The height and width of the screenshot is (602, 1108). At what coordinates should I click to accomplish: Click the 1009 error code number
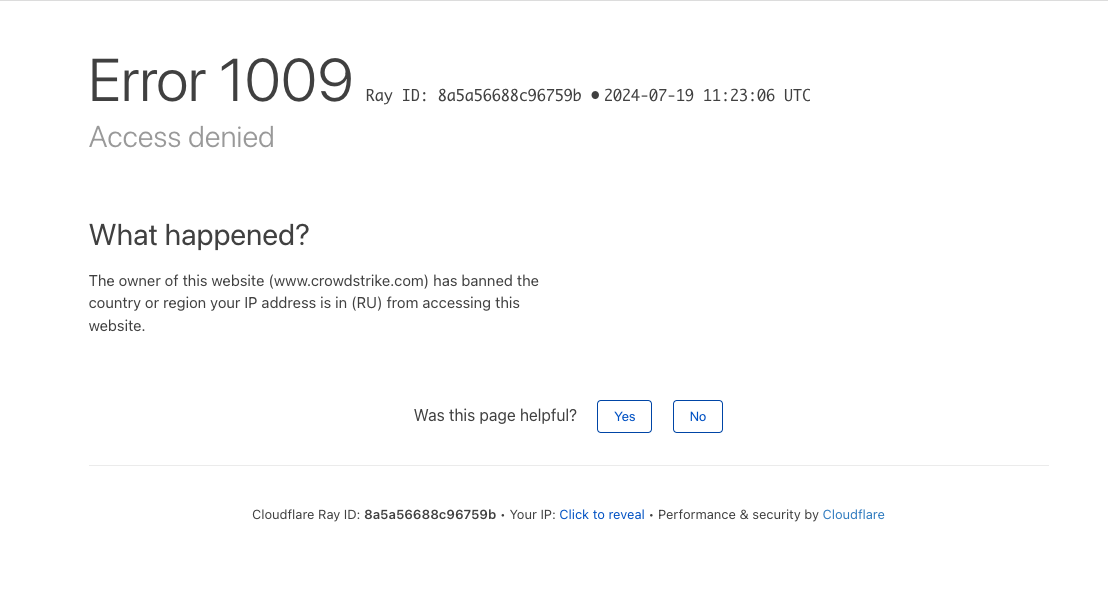(x=285, y=82)
